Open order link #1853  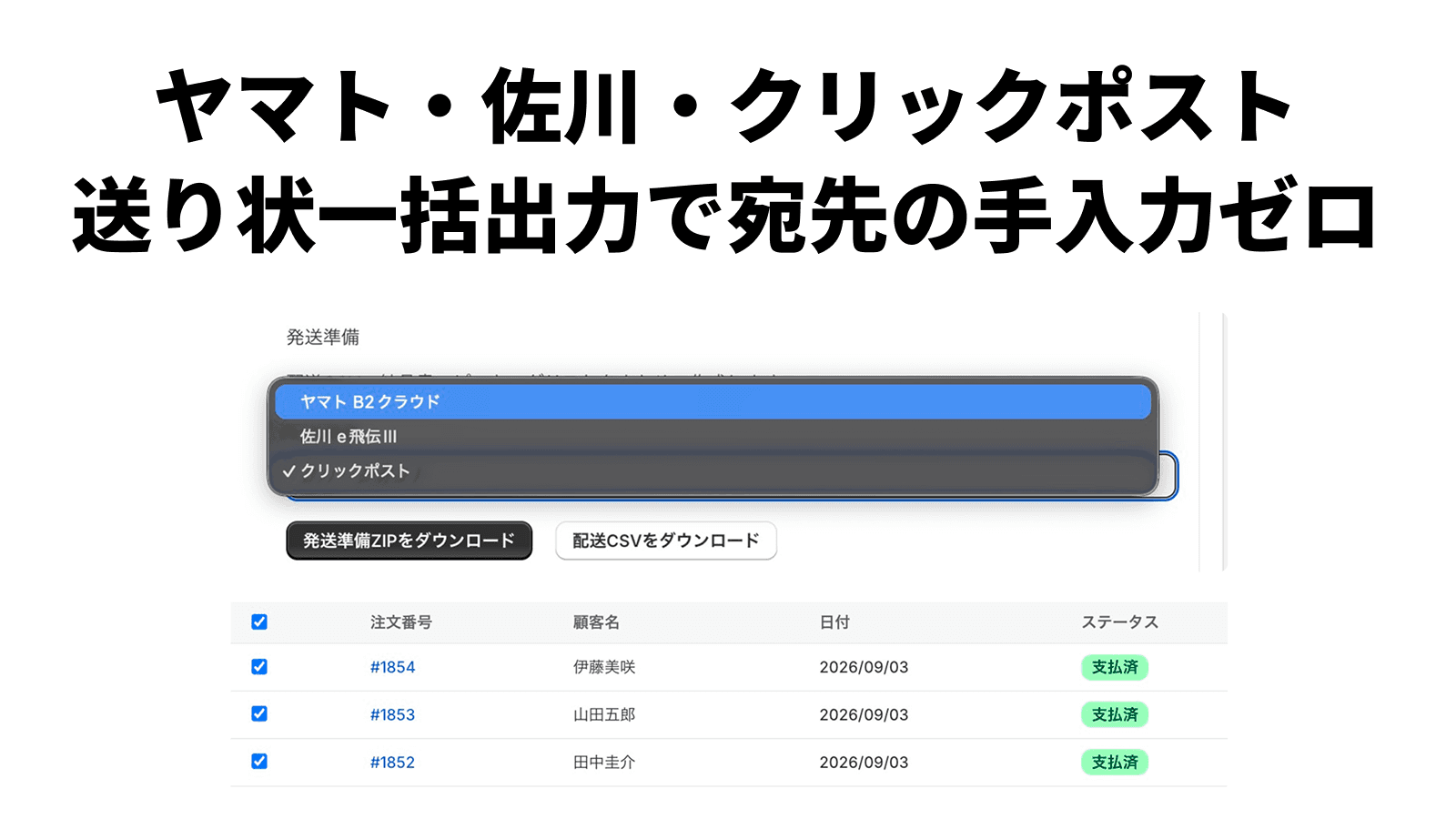392,714
